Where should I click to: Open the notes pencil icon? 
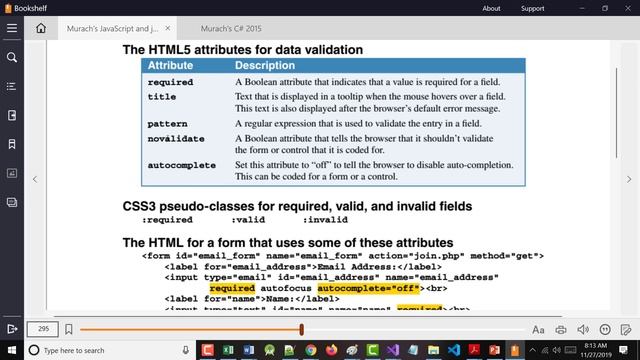[626, 329]
